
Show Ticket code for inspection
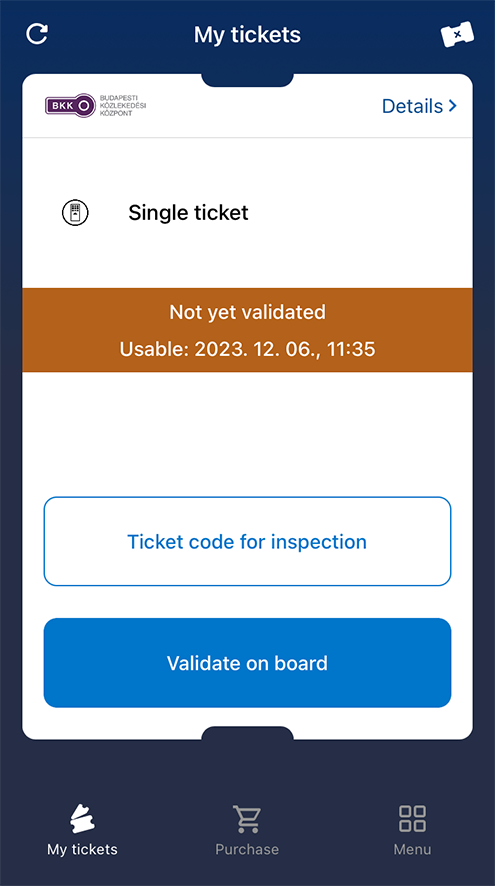(x=248, y=541)
